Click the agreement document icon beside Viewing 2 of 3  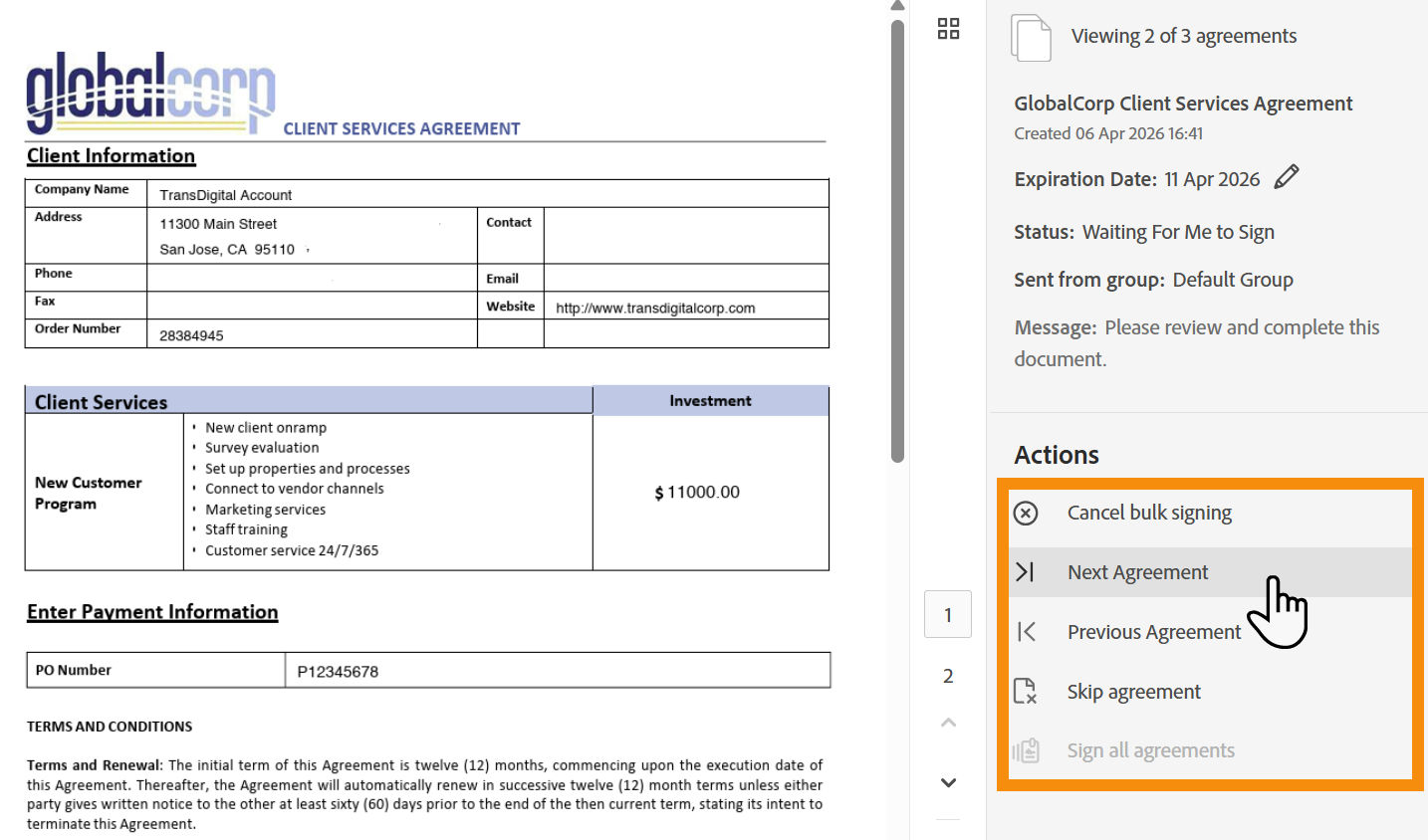[1031, 38]
